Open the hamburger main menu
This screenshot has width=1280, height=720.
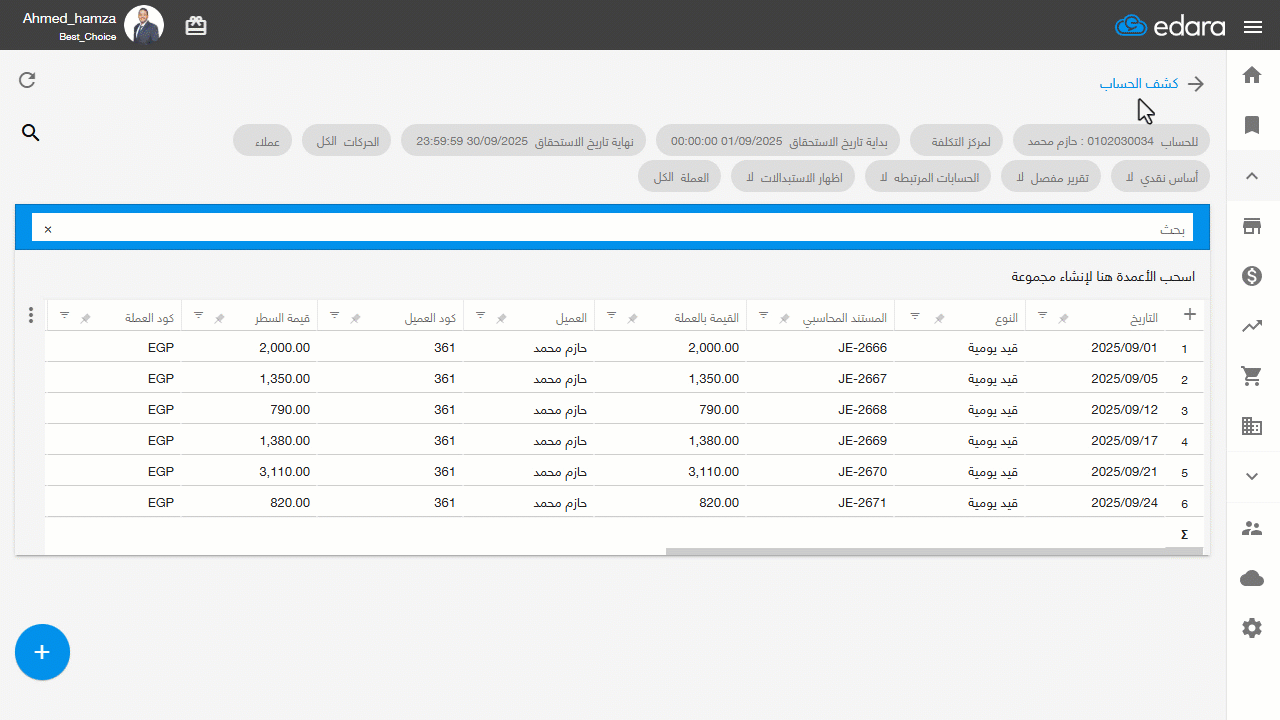(1253, 27)
